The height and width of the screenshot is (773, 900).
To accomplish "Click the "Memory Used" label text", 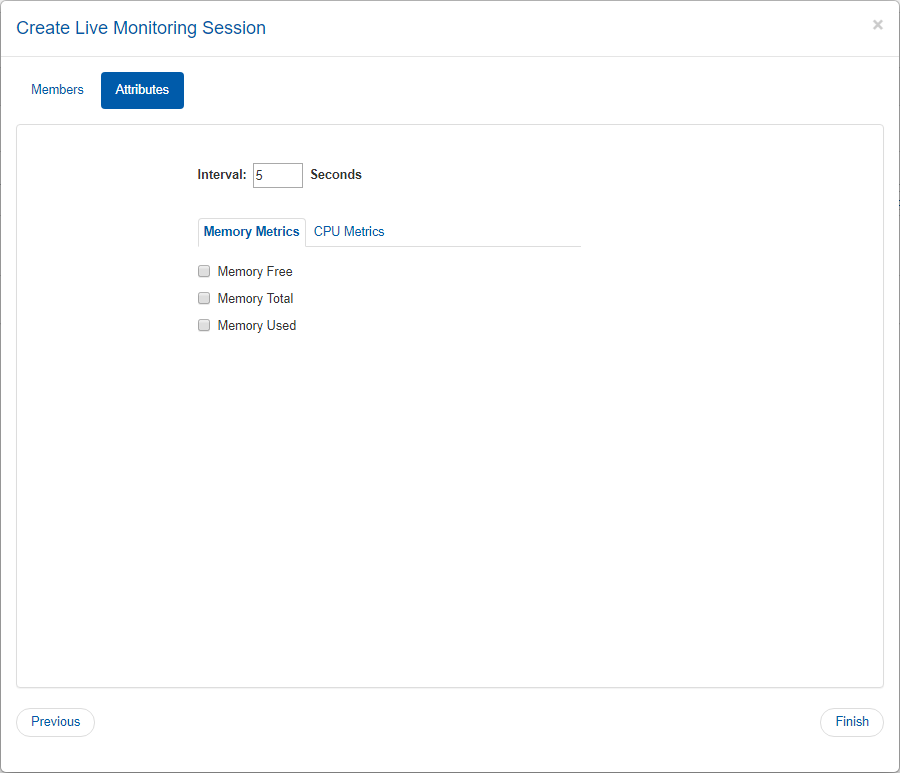I will click(x=257, y=326).
